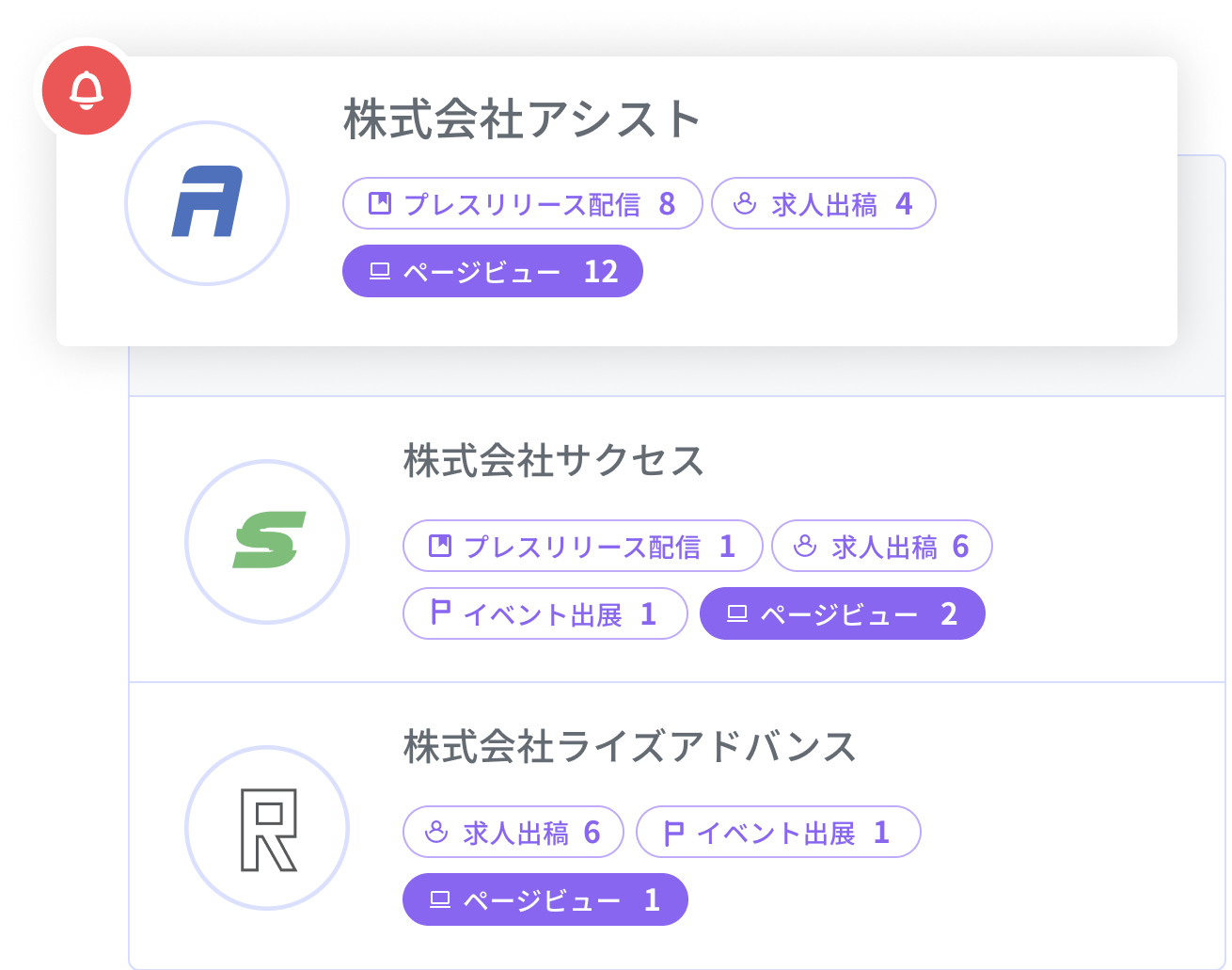This screenshot has height=970, width=1232.
Task: Open the 求人出稿 6 tag under ライズアドバンス
Action: (x=513, y=832)
